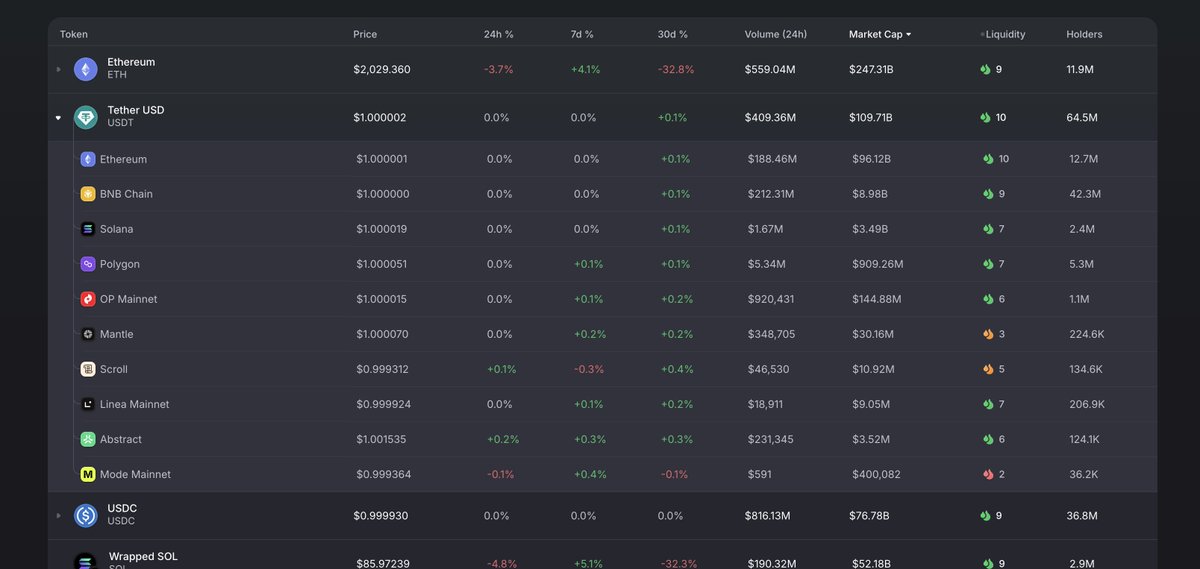Click liquidity flame icon in Abstract row
Image resolution: width=1200 pixels, height=569 pixels.
(x=988, y=439)
